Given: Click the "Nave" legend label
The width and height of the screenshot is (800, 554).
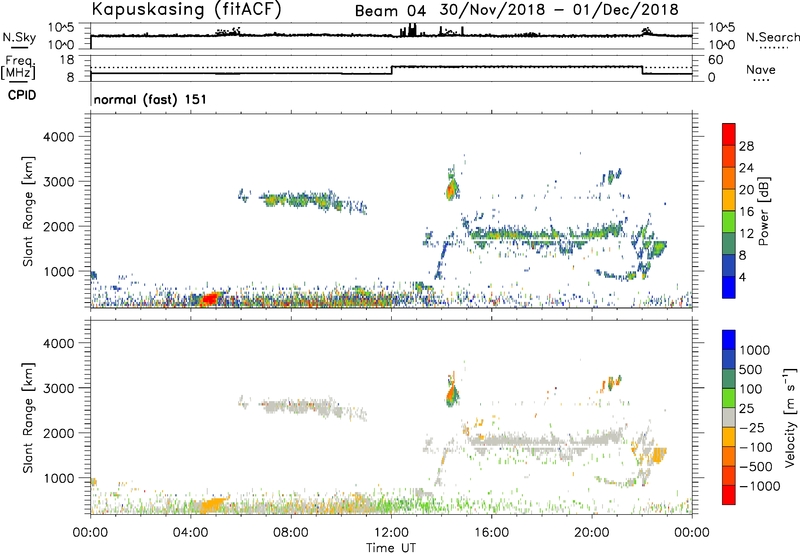Looking at the screenshot, I should click(761, 69).
